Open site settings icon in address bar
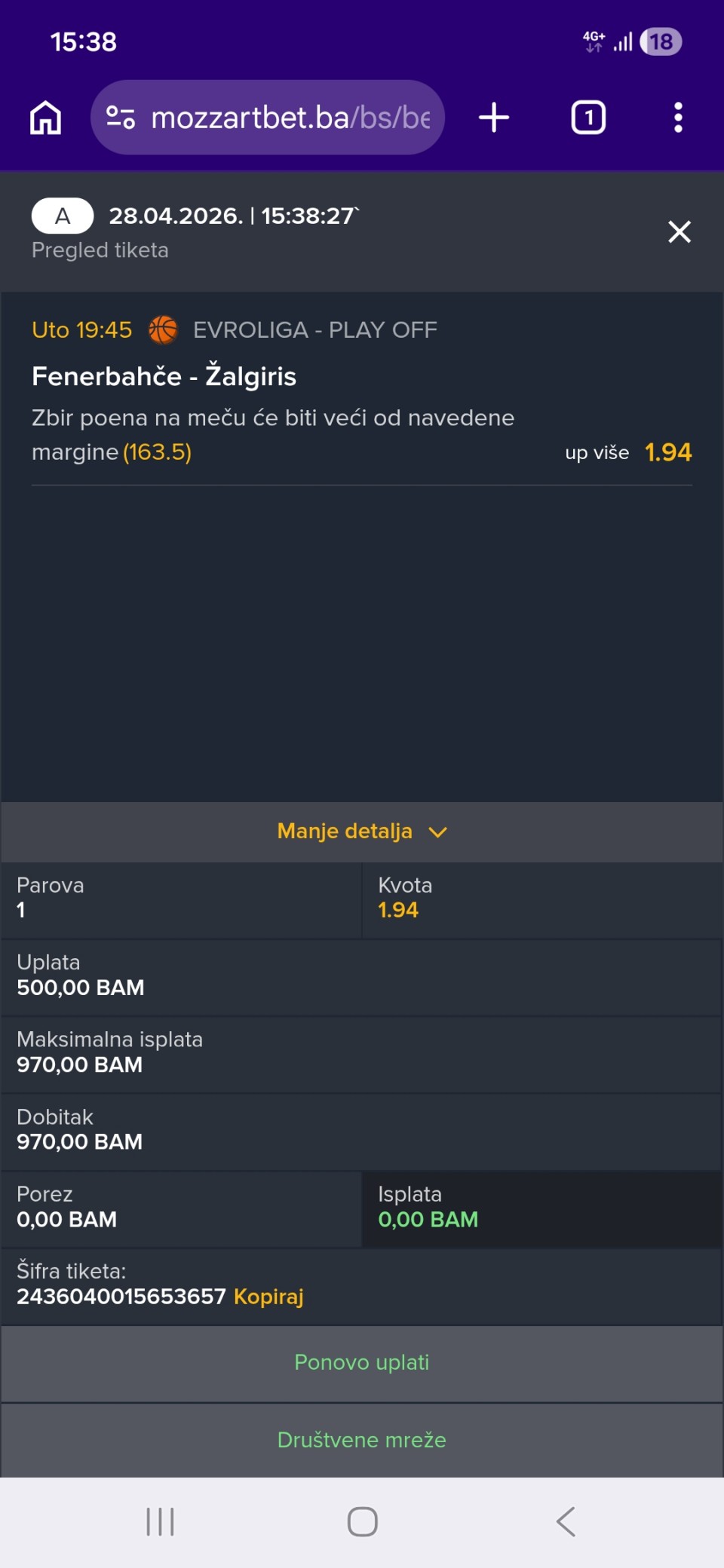This screenshot has width=724, height=1568. (x=121, y=118)
